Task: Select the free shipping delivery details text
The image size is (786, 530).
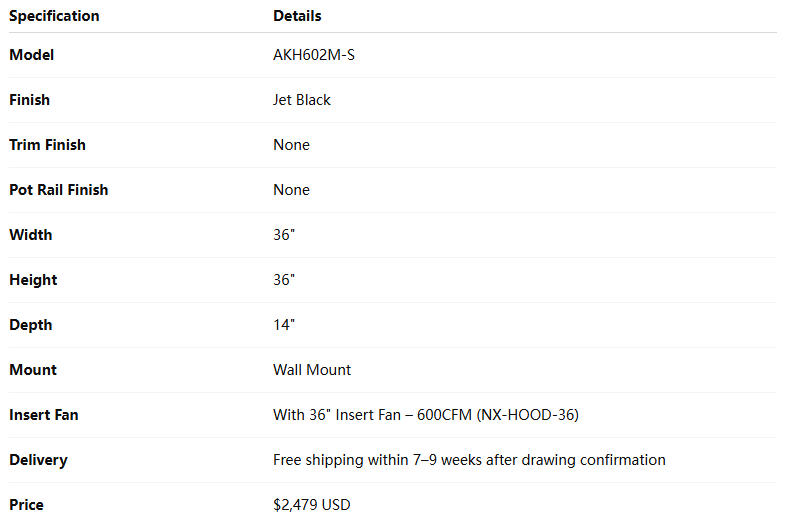Action: pyautogui.click(x=469, y=460)
